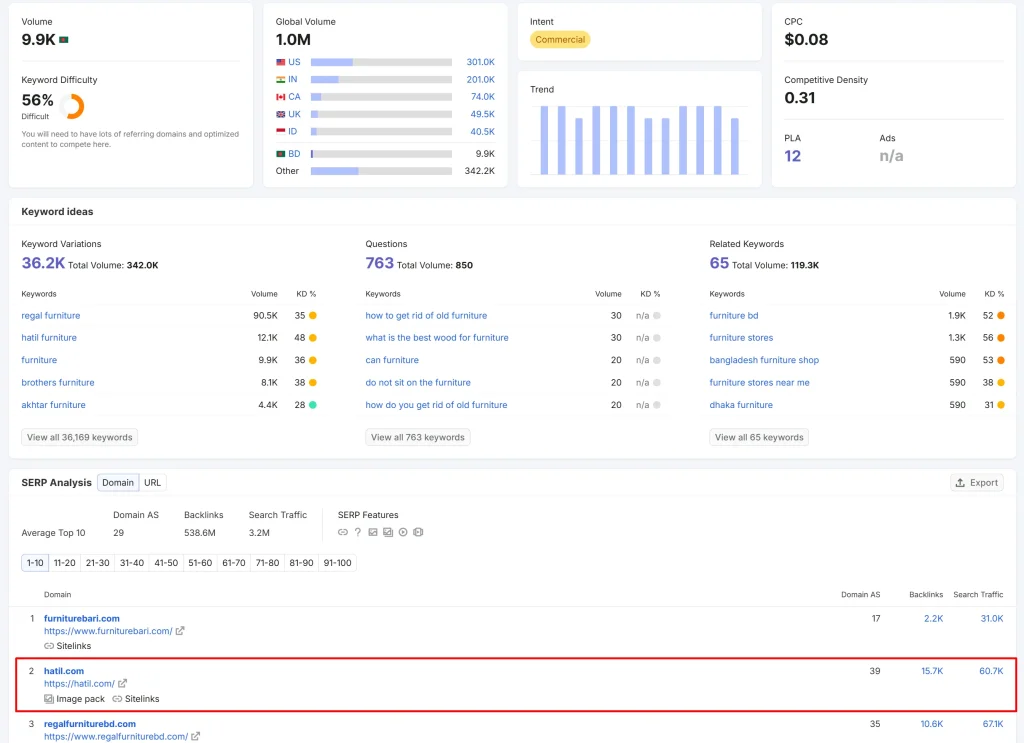Click the video carousel SERP feature icon
This screenshot has width=1024, height=743.
click(419, 532)
